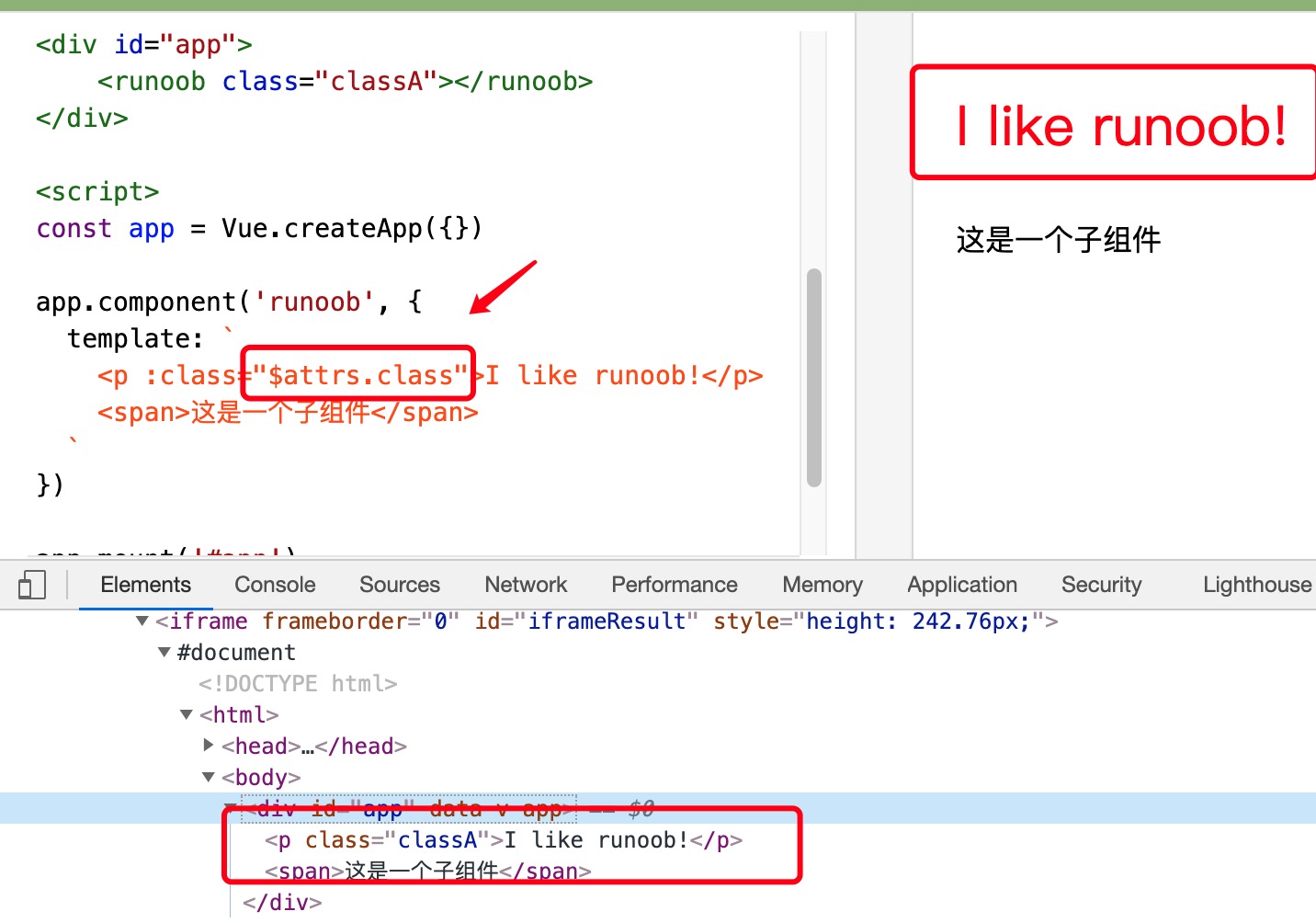Select the span node in DOM tree
This screenshot has height=923, width=1316.
(x=427, y=871)
